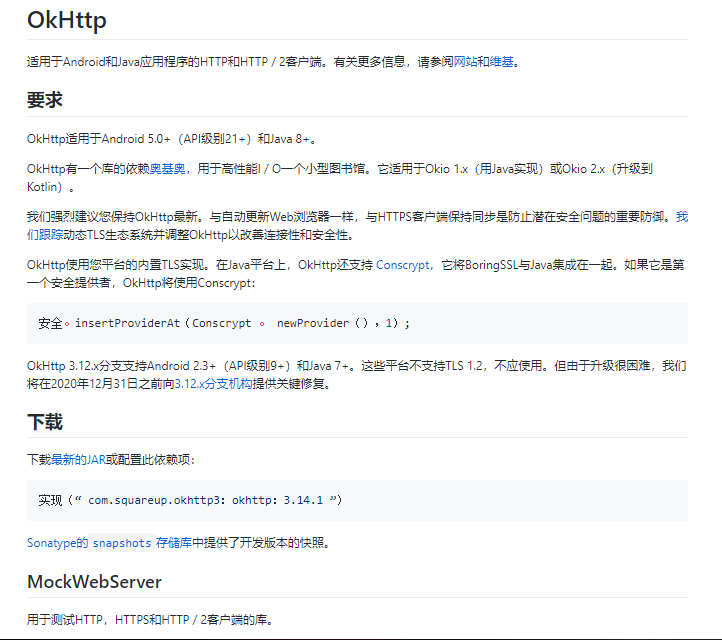Visit the Conscrypt link
722x640 pixels.
click(x=402, y=265)
